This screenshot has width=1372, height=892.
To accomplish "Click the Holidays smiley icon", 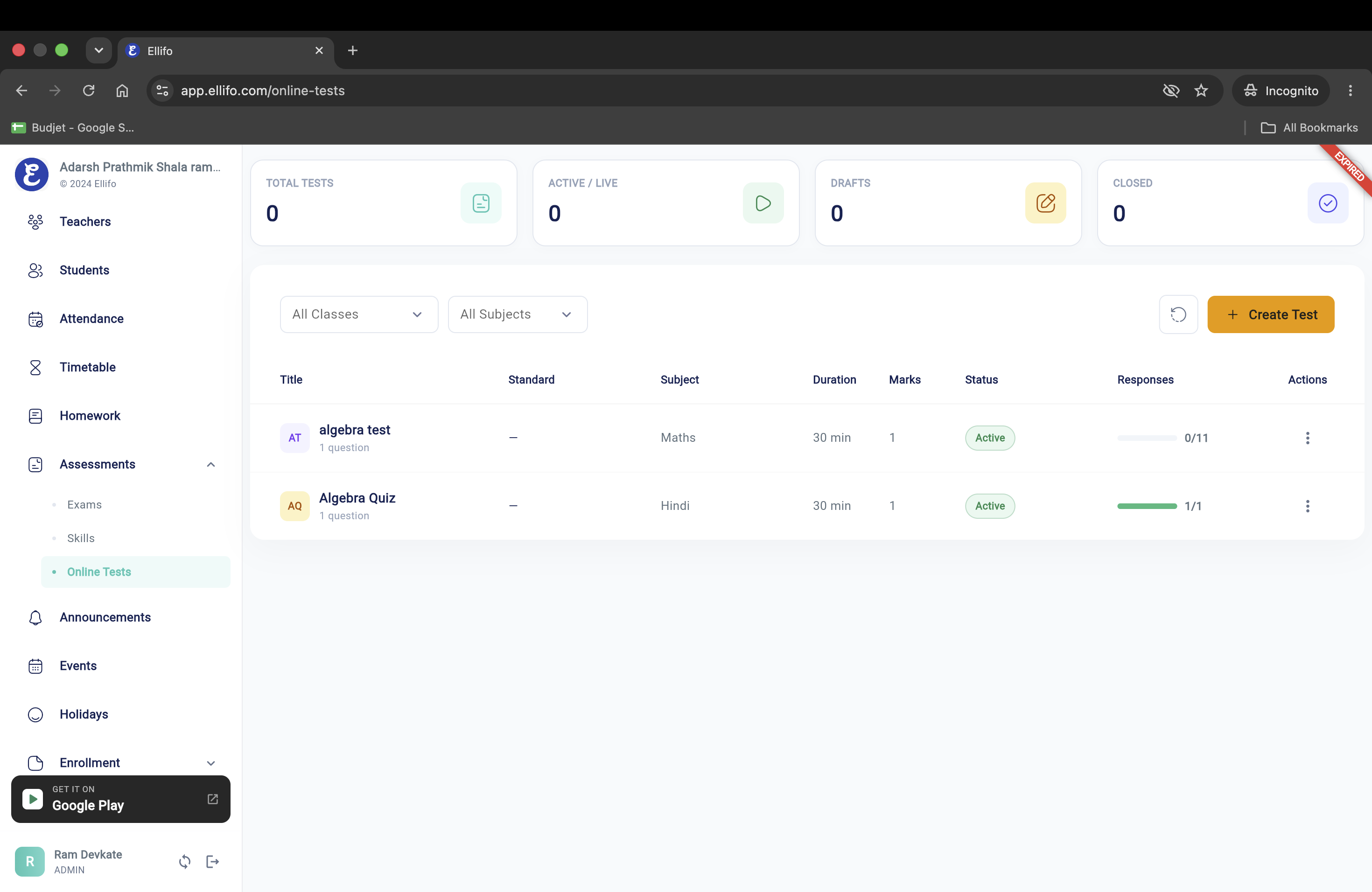I will [35, 714].
